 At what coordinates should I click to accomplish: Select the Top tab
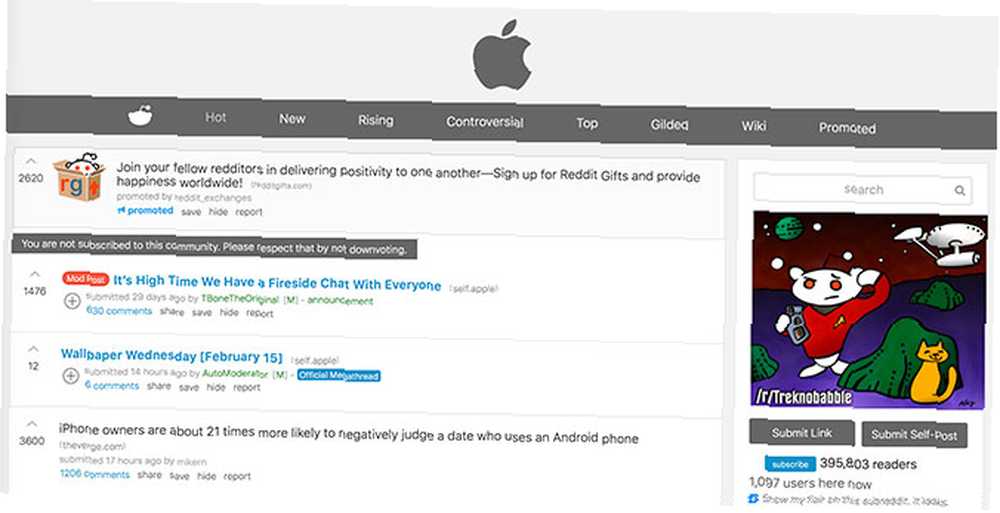(x=587, y=123)
